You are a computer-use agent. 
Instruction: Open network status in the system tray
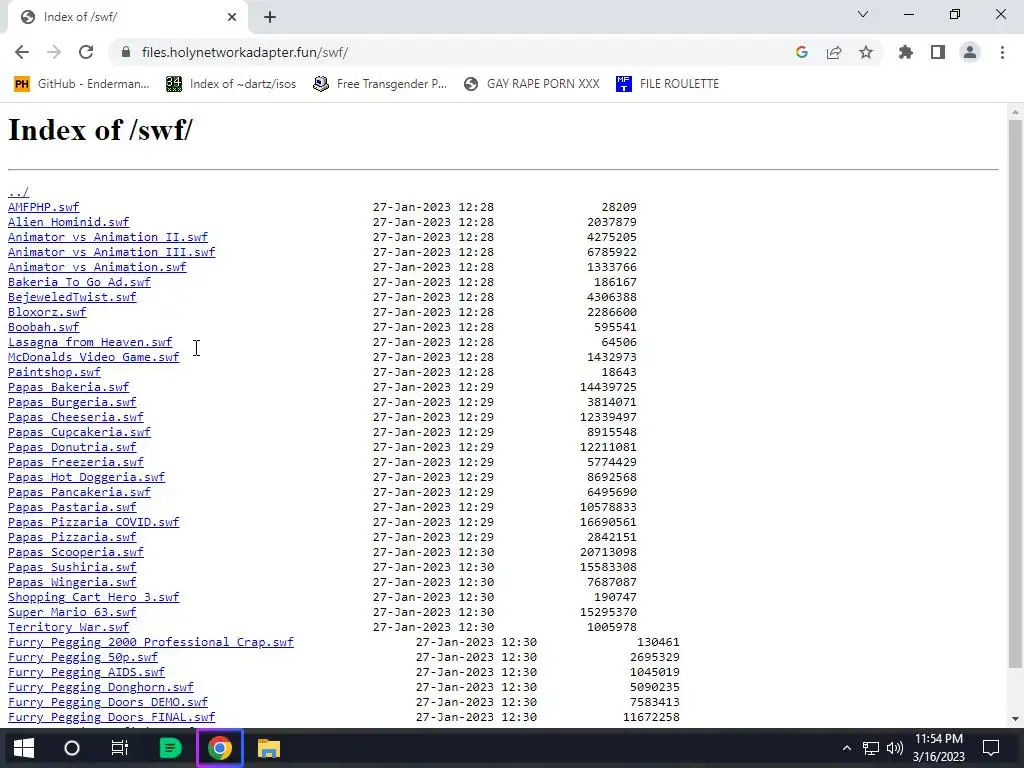coord(871,748)
